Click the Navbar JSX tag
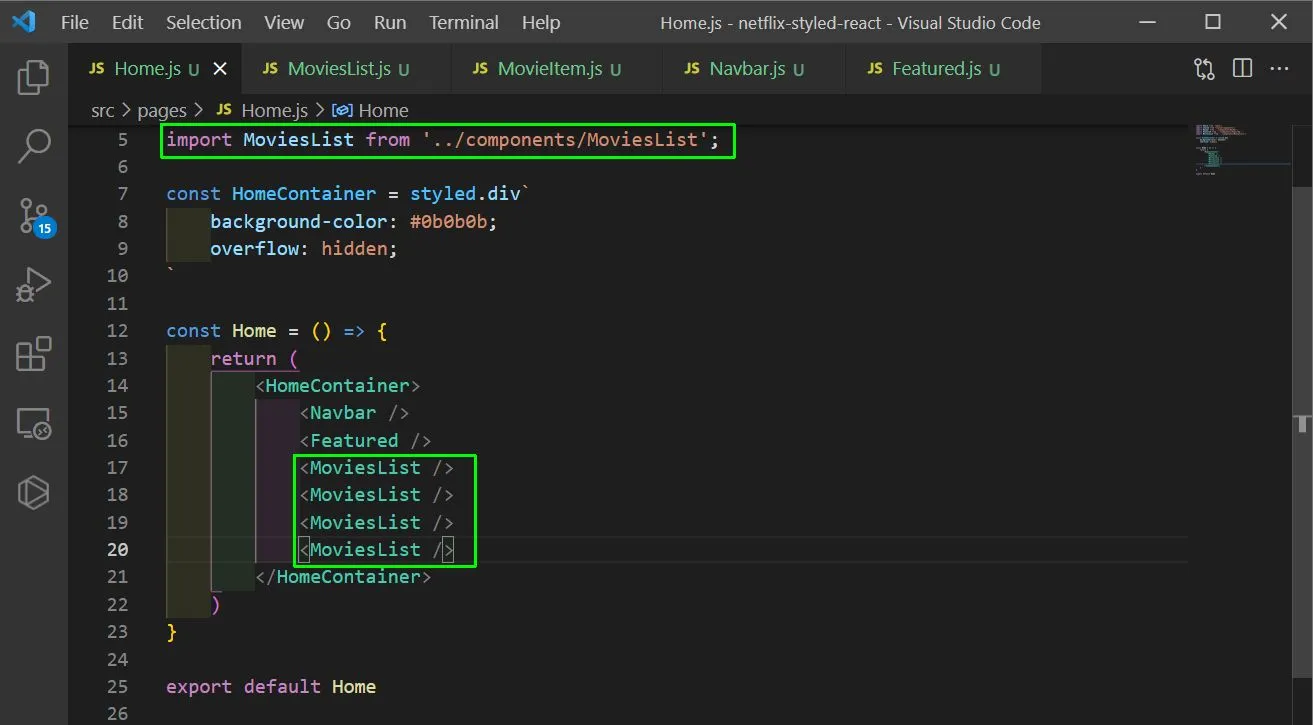 coord(354,413)
